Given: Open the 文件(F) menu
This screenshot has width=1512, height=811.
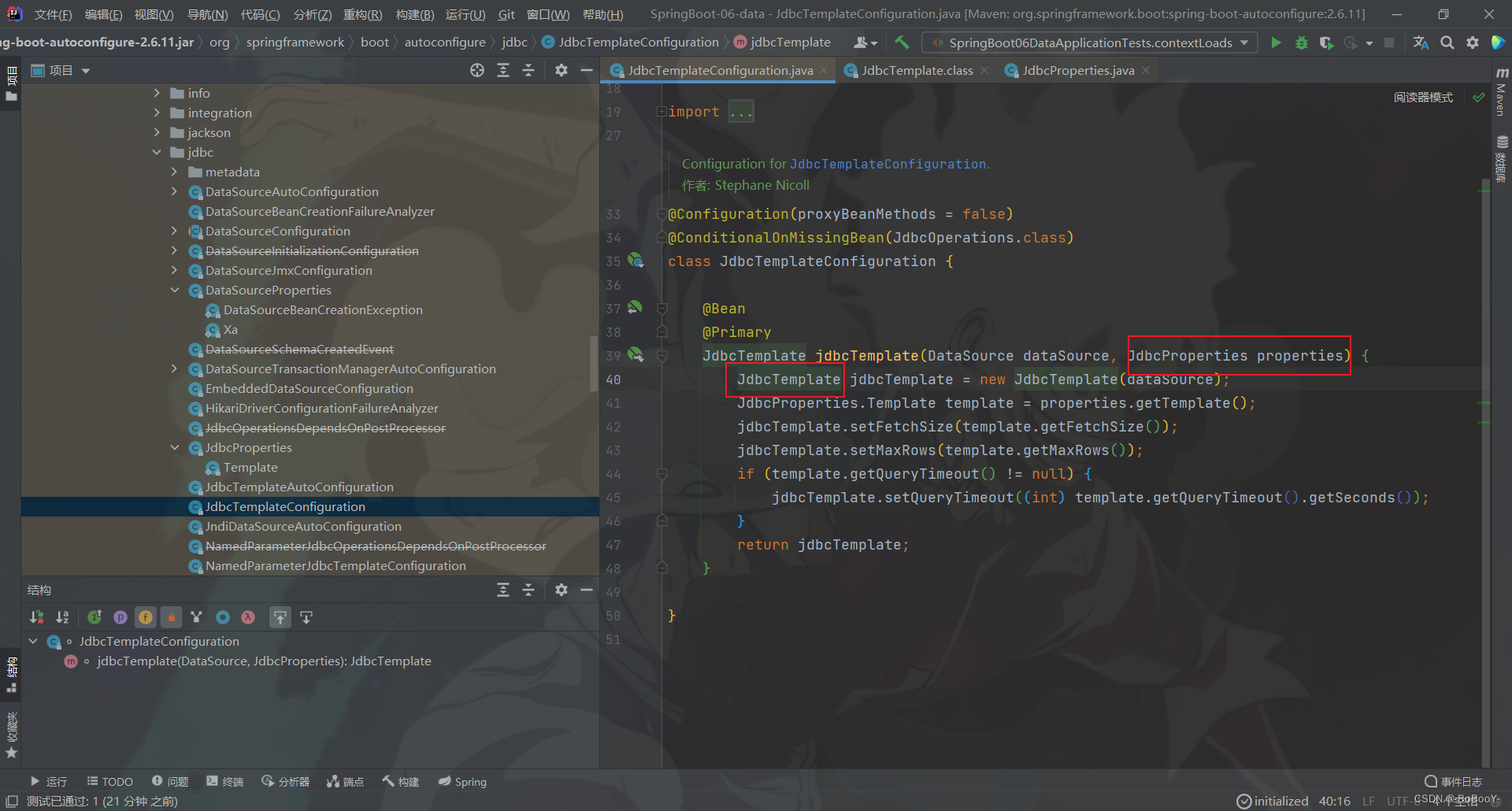Looking at the screenshot, I should coord(53,14).
